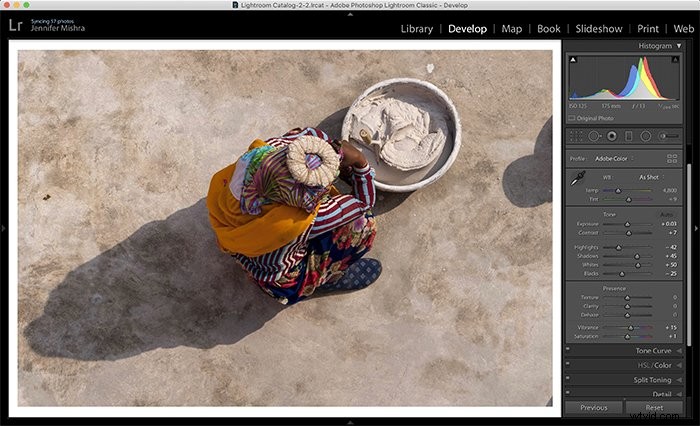The image size is (700, 426).
Task: Click the Exposure value +0.03 field
Action: tap(669, 224)
